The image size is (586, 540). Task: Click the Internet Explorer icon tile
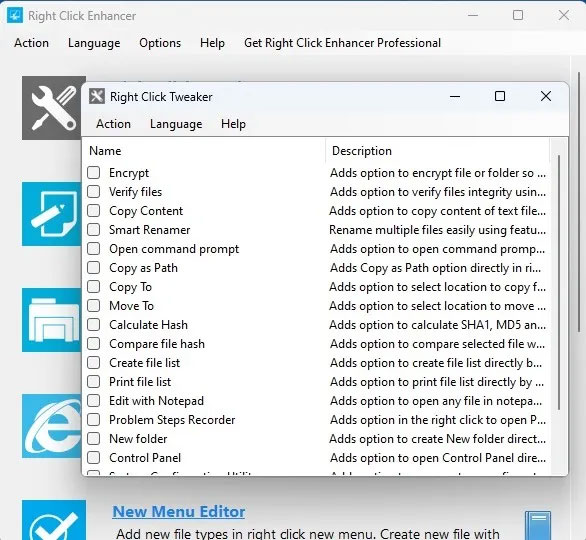click(52, 426)
